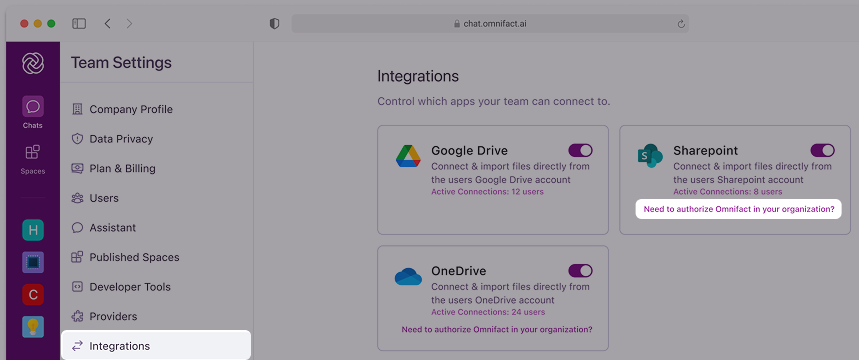Click OneDrive's authorize Omnifact link
The width and height of the screenshot is (859, 360).
[x=497, y=329]
